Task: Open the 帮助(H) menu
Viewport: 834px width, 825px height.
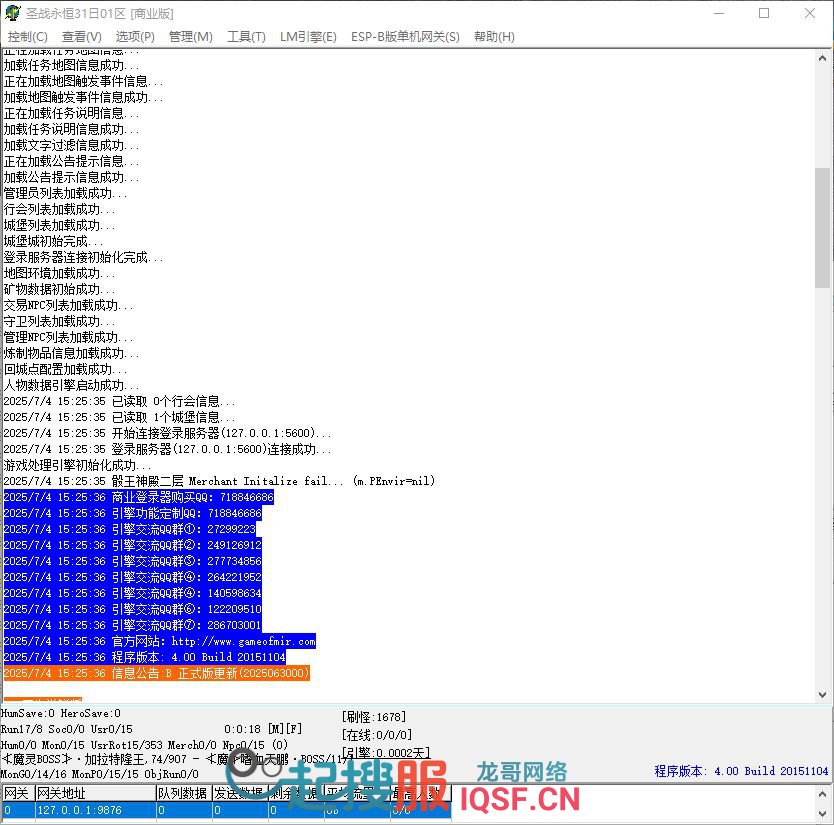Action: click(494, 37)
